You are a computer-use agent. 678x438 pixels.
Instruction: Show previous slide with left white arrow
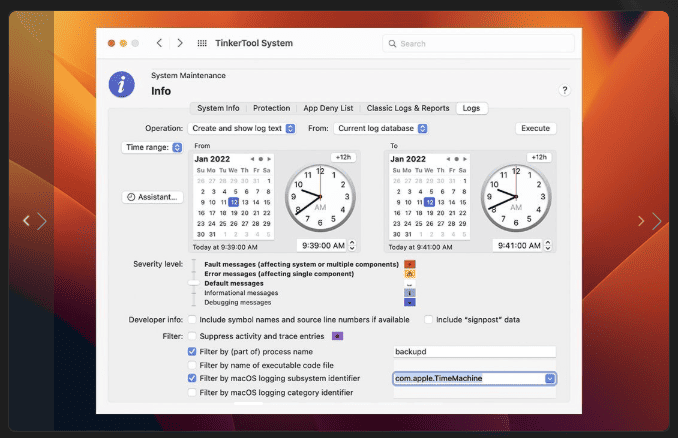[26, 221]
